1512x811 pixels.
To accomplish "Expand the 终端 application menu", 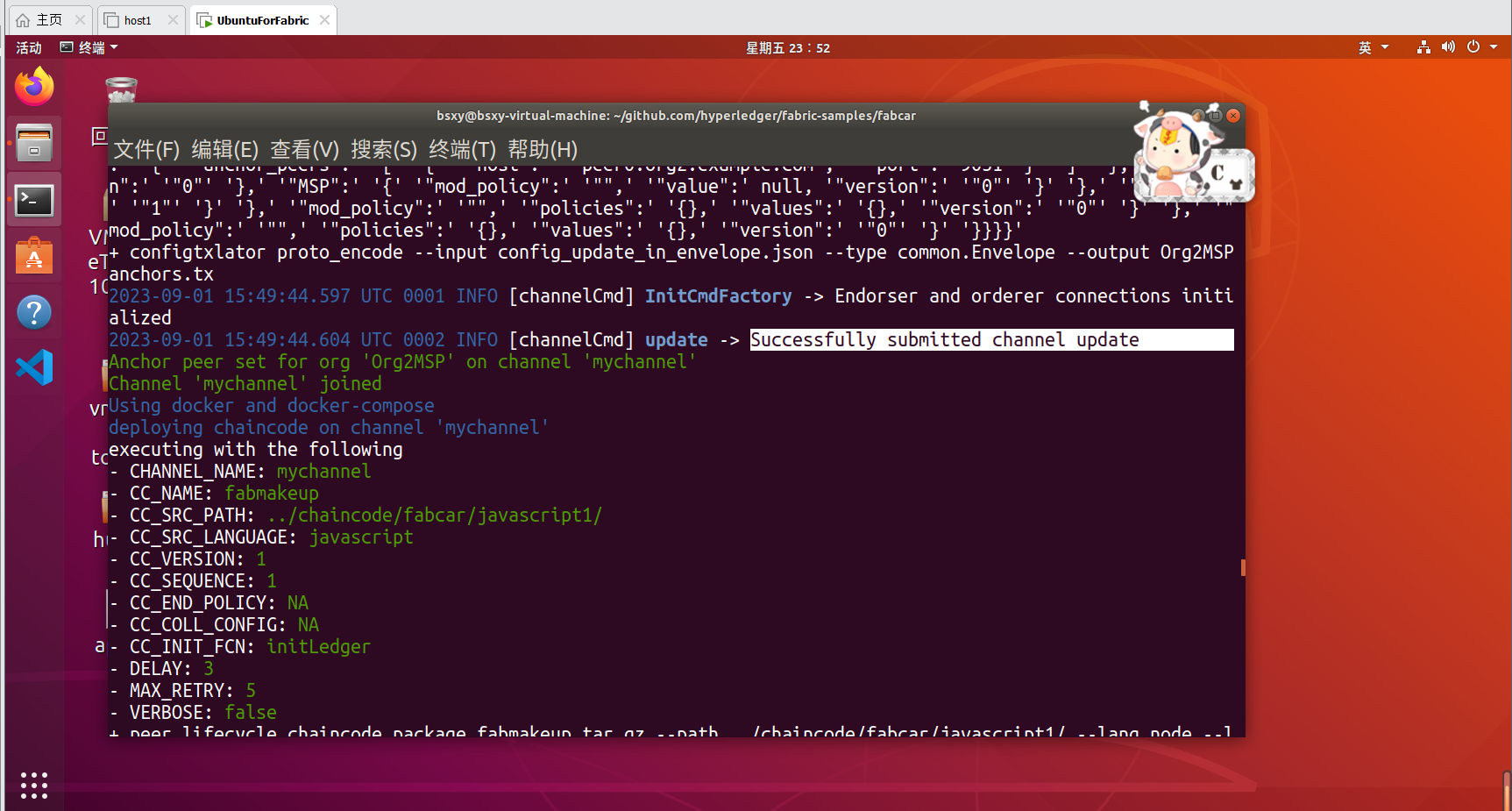I will 89,47.
